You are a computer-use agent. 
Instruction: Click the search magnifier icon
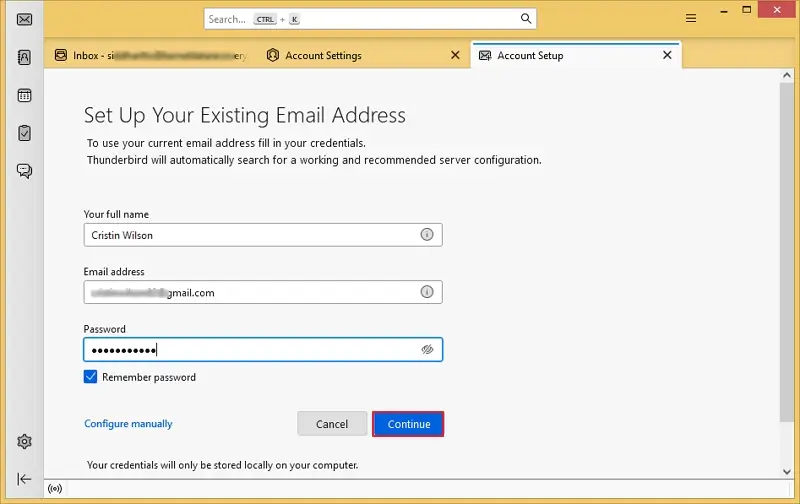click(526, 19)
